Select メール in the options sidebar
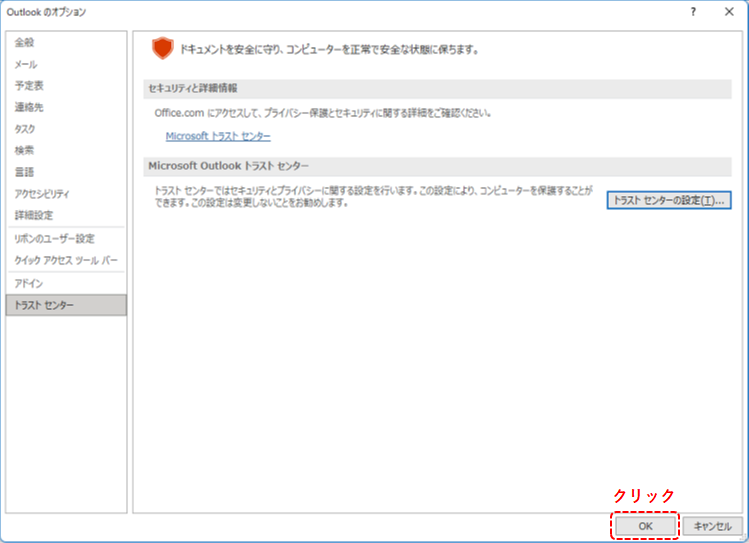Image resolution: width=749 pixels, height=543 pixels. (x=66, y=64)
